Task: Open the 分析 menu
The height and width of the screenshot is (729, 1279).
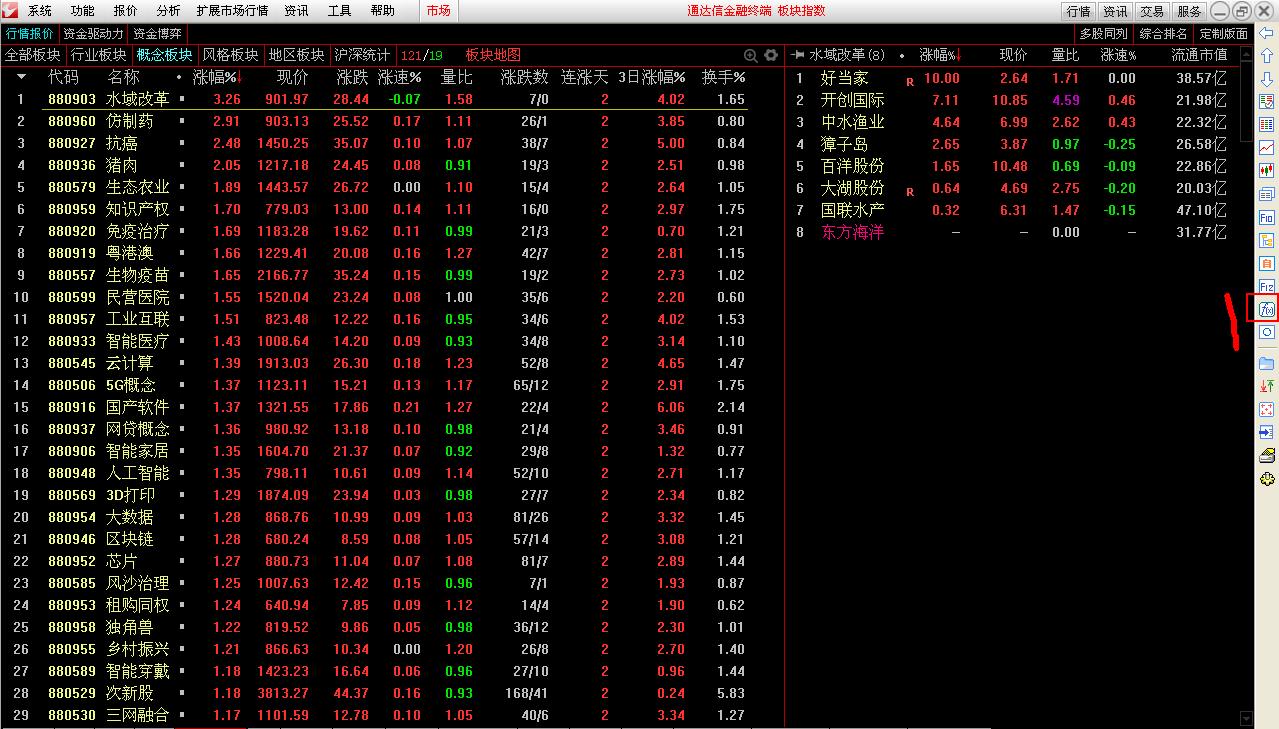Action: [x=169, y=11]
